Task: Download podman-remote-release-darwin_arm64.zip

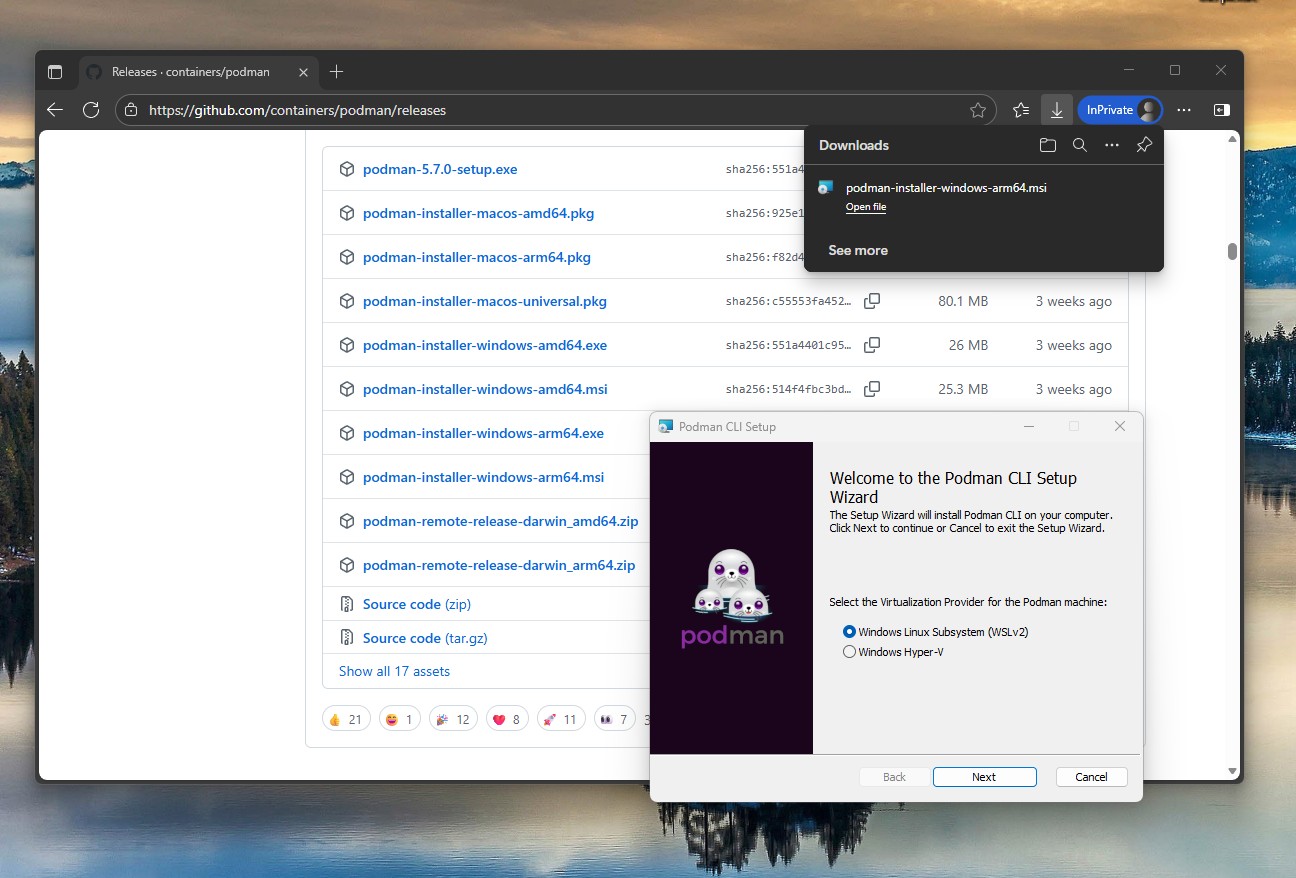Action: tap(499, 565)
